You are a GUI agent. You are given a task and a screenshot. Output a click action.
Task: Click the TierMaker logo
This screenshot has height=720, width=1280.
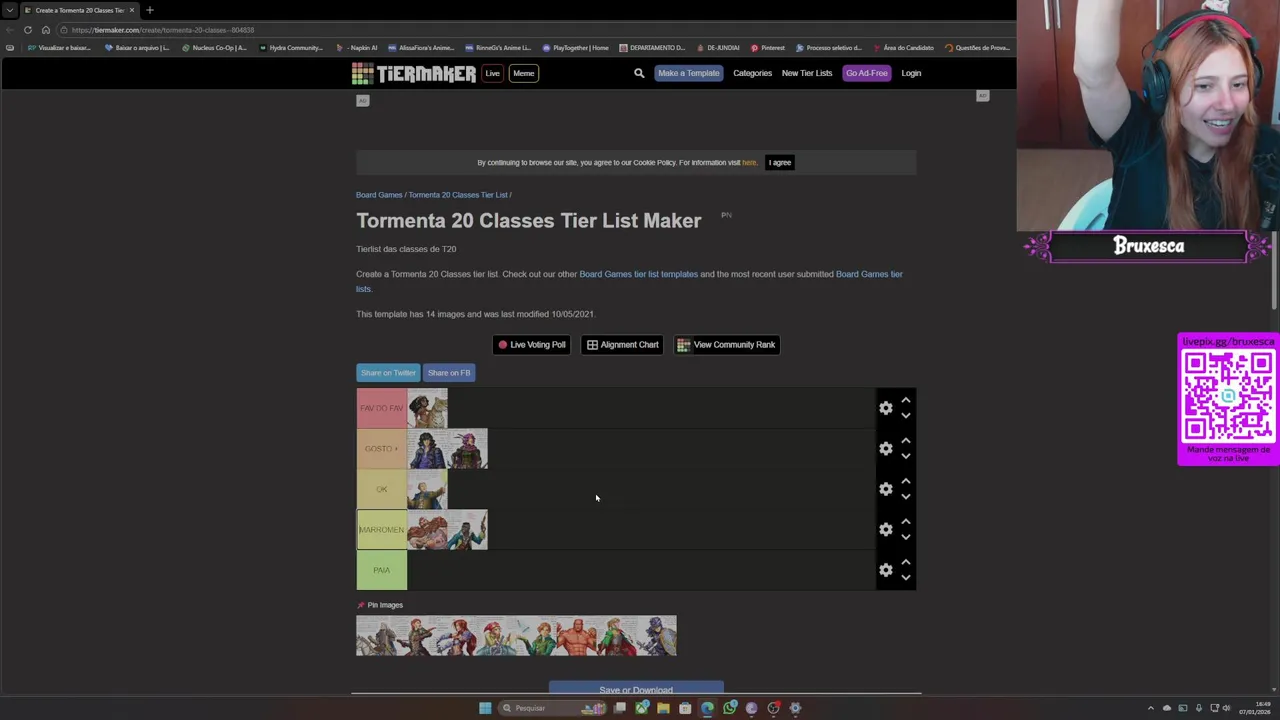tap(413, 73)
